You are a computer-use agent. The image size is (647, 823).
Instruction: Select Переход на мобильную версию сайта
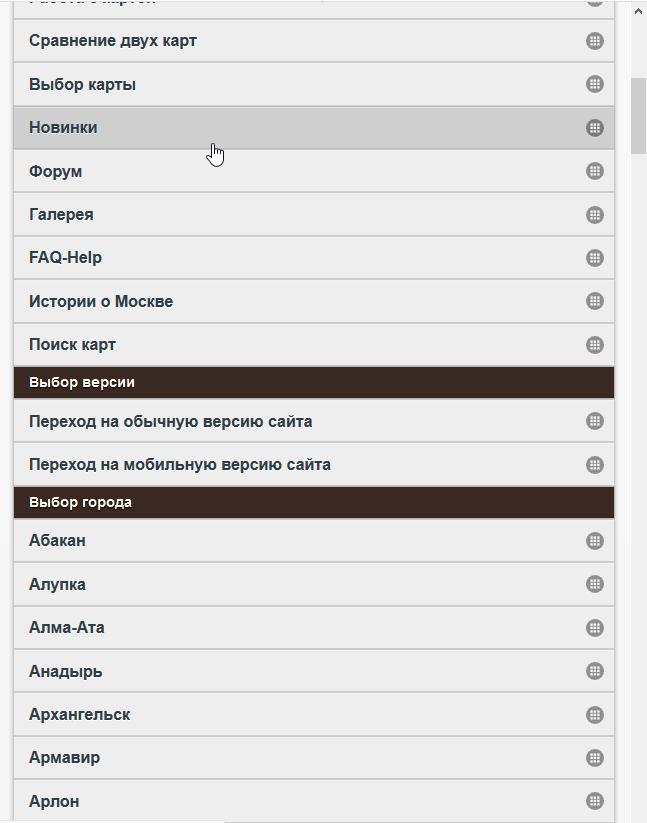180,464
